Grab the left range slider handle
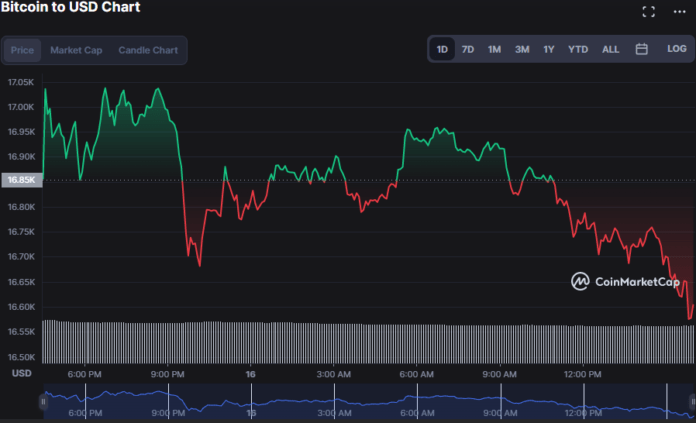 pyautogui.click(x=43, y=402)
